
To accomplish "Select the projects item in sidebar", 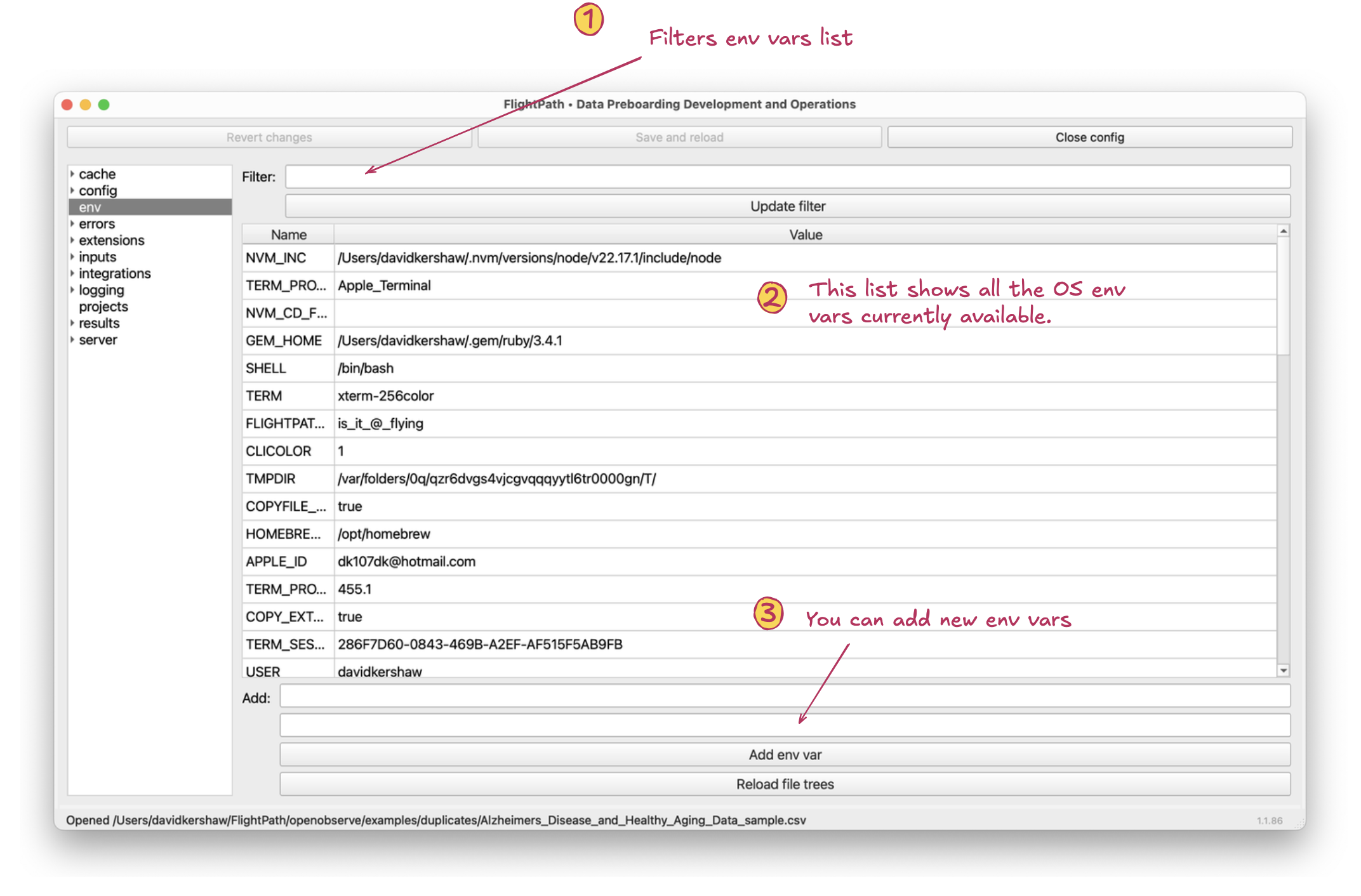I will 103,306.
